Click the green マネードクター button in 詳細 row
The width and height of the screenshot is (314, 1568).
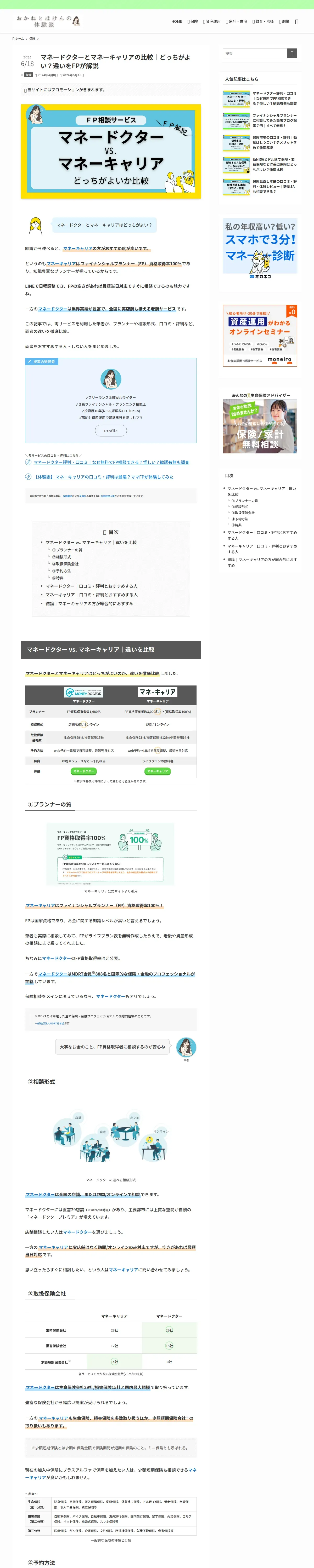click(x=83, y=771)
